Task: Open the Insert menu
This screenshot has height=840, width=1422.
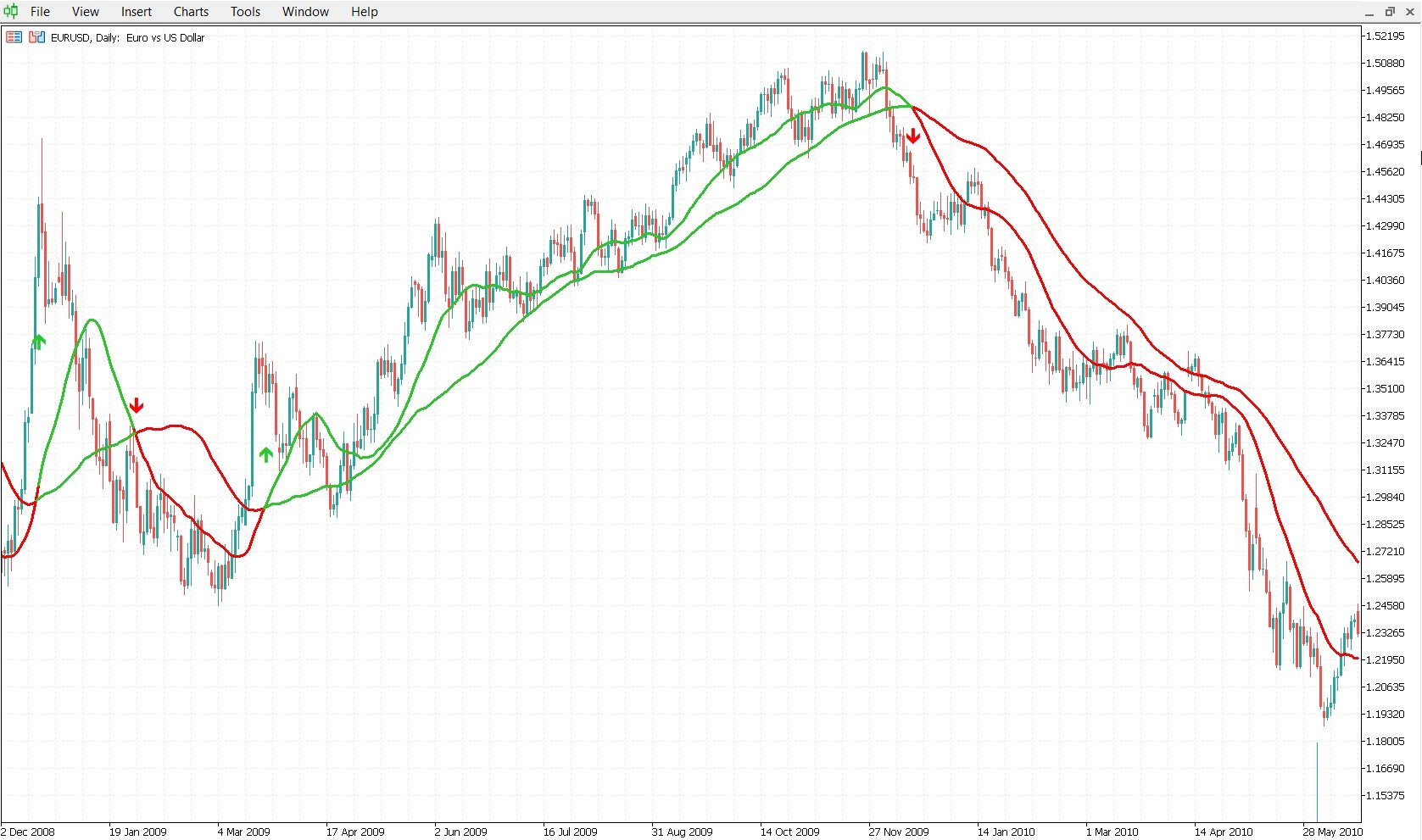Action: tap(136, 12)
